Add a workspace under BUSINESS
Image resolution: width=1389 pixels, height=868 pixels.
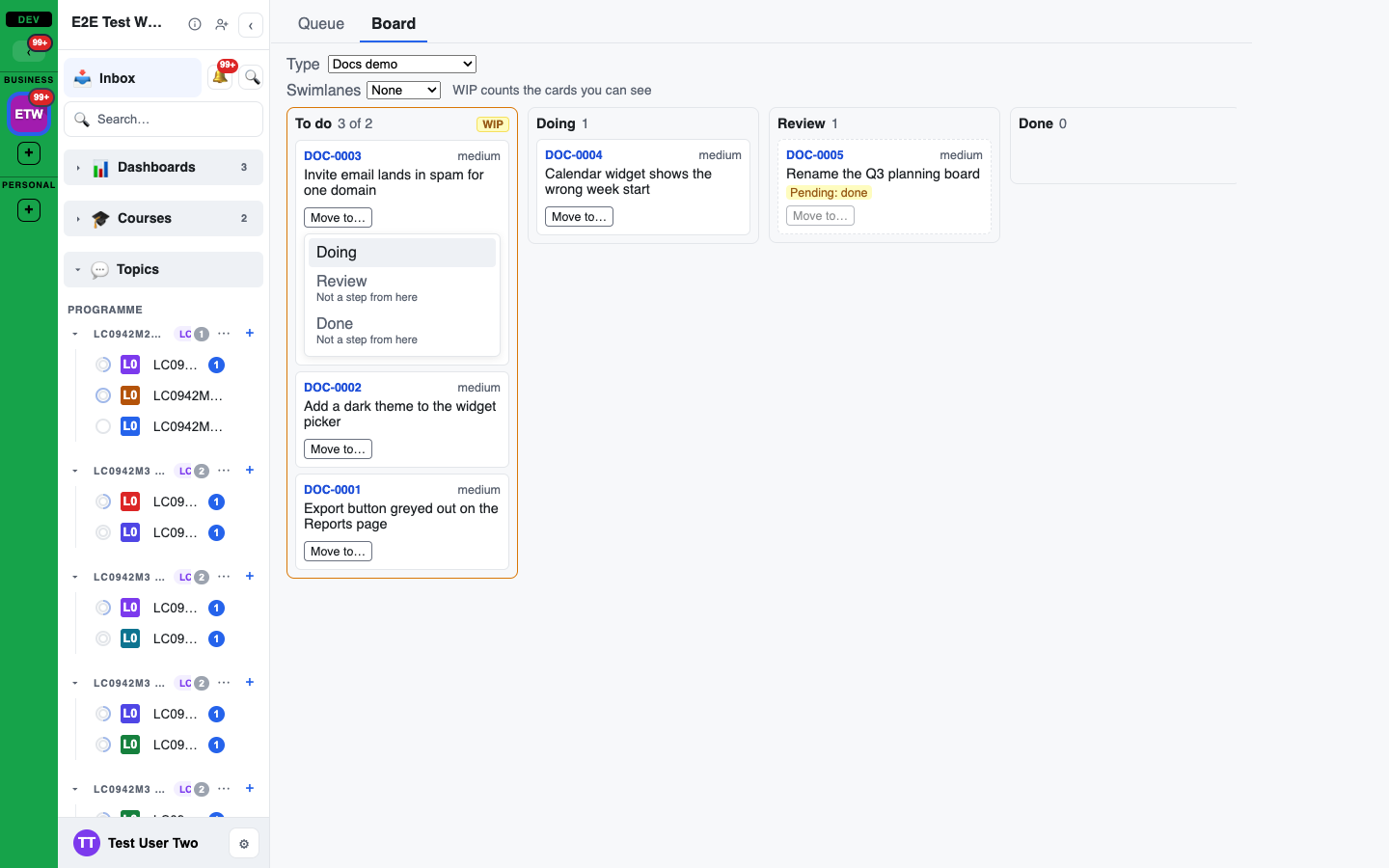click(29, 152)
